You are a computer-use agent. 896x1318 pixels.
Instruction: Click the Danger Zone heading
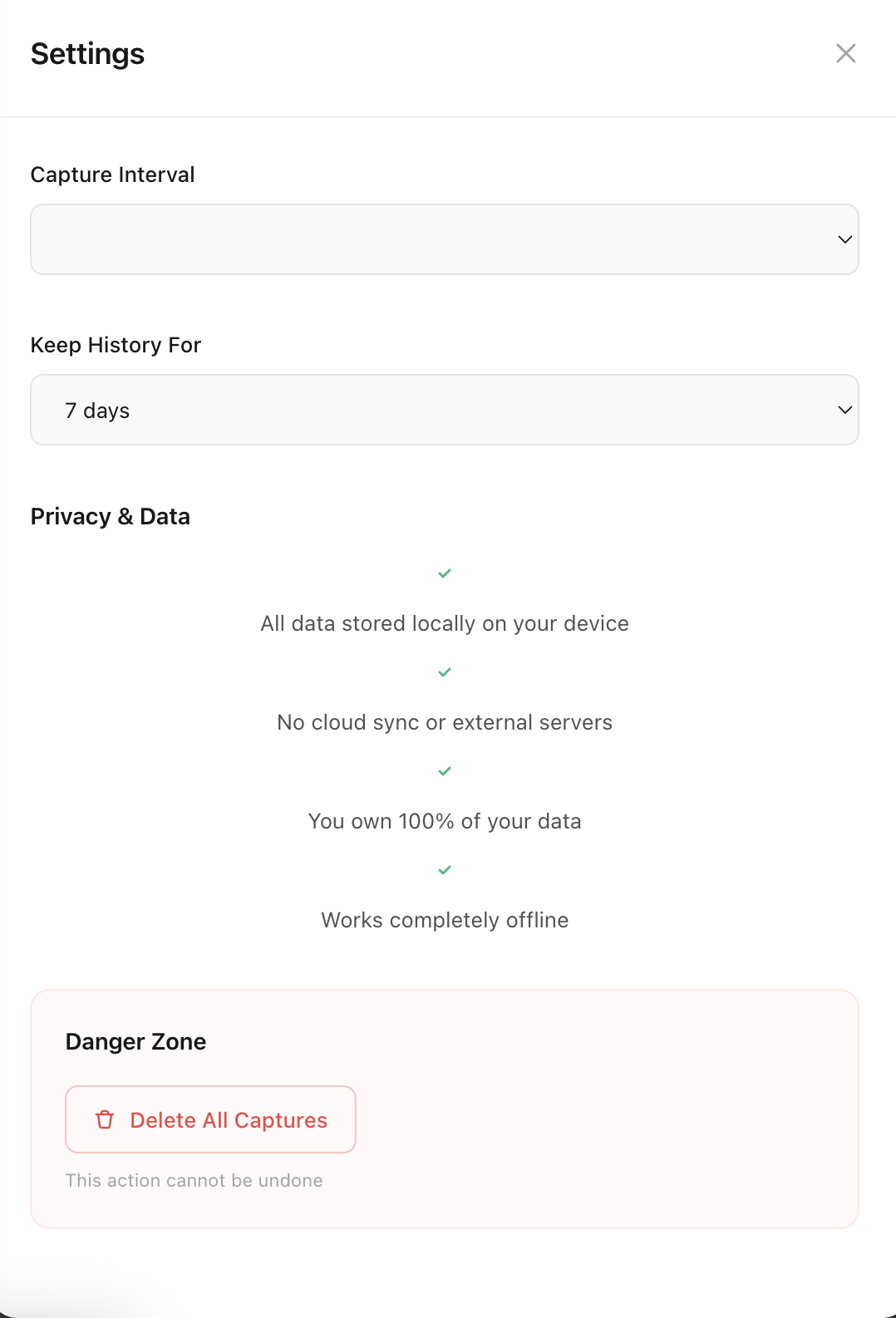[135, 1041]
